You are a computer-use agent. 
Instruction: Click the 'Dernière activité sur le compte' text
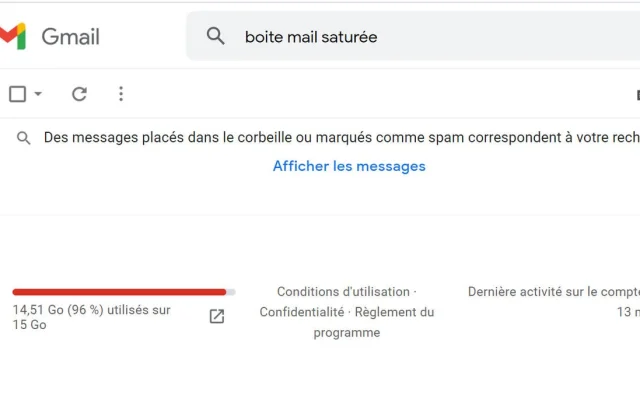coord(554,292)
